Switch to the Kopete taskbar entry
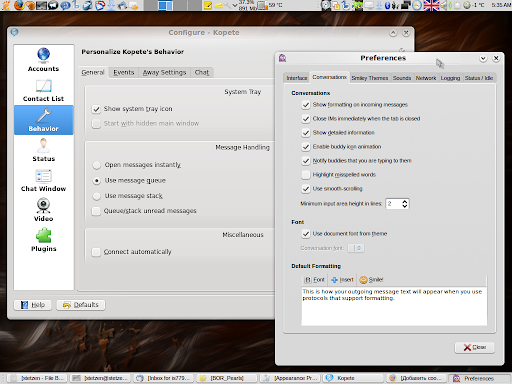 click(353, 378)
